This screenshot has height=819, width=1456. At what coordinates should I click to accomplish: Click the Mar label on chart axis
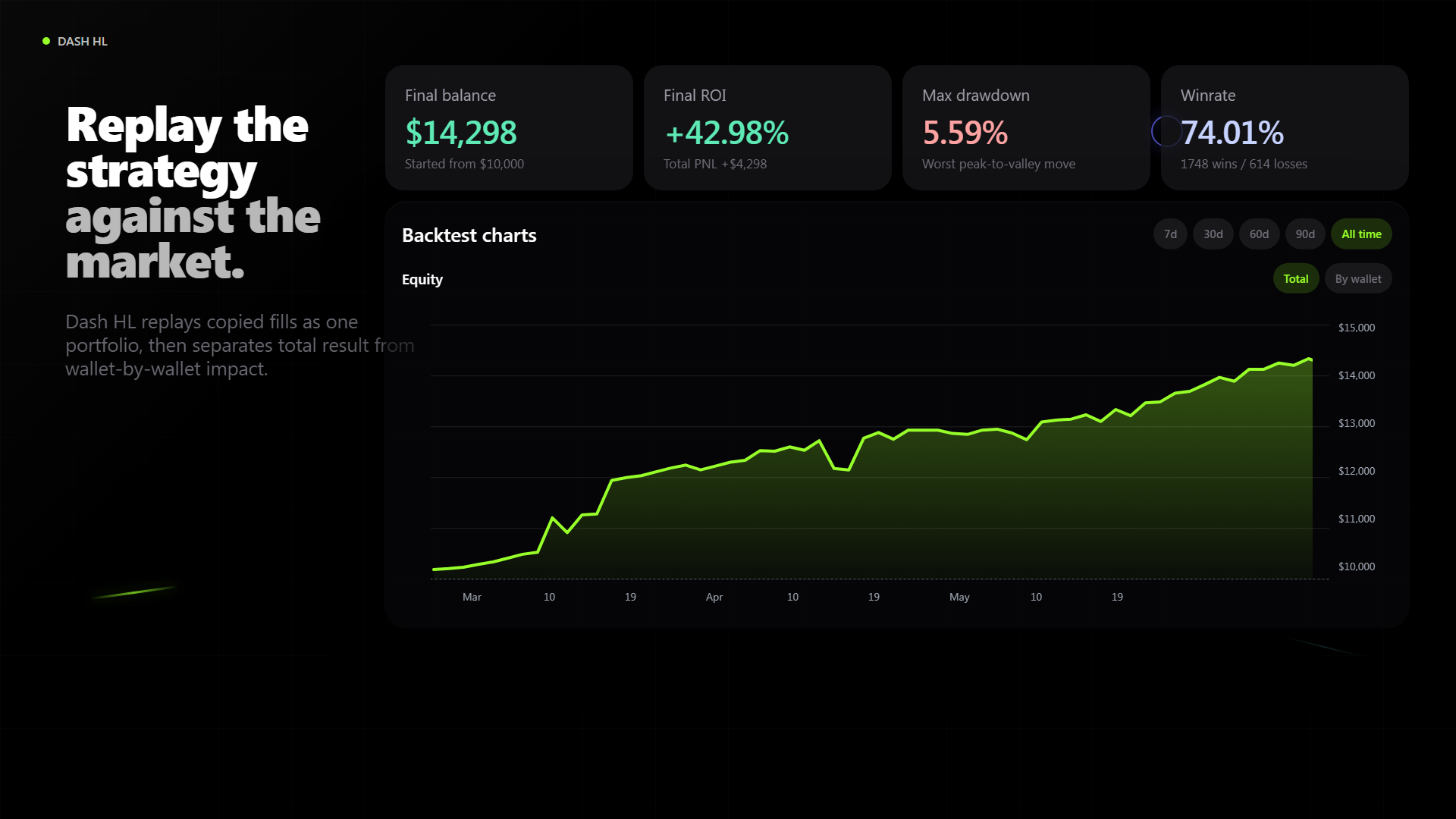tap(472, 597)
